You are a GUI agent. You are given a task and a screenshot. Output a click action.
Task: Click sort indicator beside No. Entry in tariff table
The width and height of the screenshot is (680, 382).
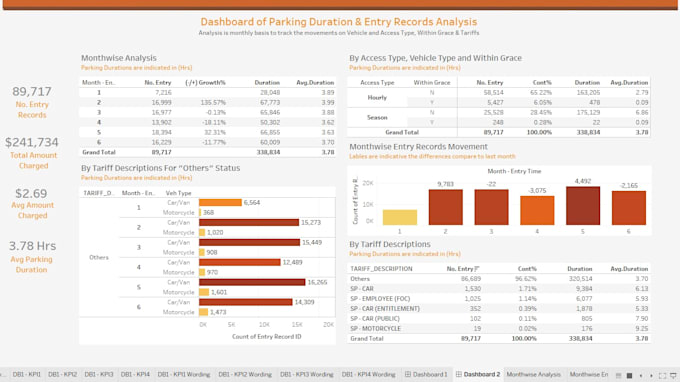(477, 269)
